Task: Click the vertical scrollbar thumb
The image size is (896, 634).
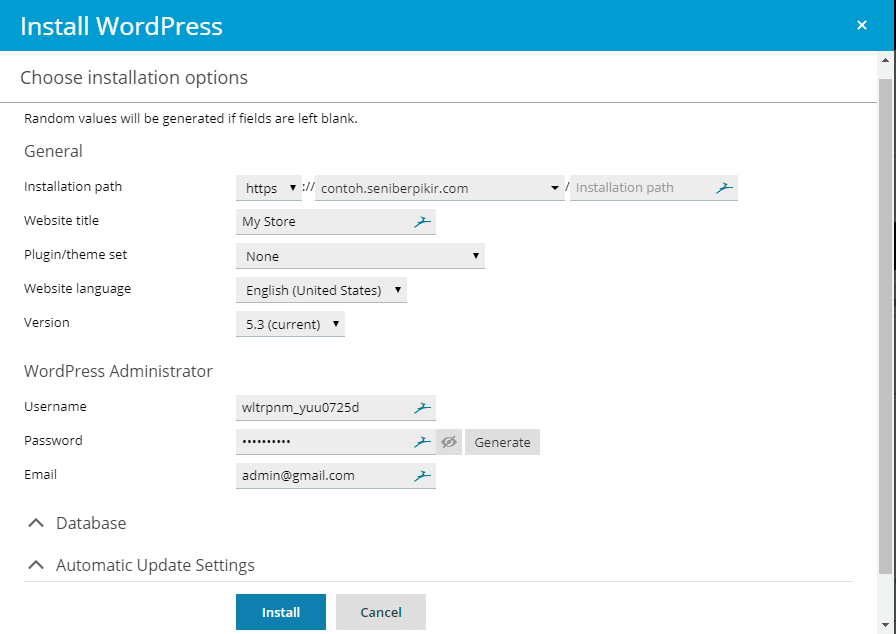Action: tap(886, 326)
